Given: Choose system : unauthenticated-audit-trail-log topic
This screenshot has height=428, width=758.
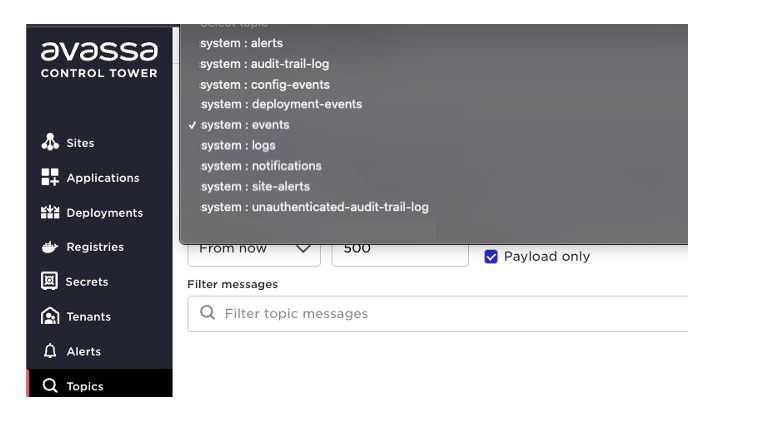Looking at the screenshot, I should point(315,207).
